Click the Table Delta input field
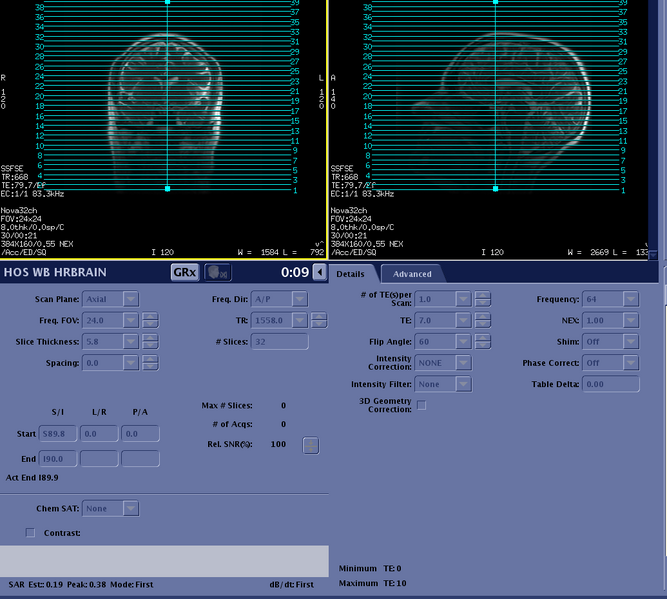The height and width of the screenshot is (599, 667). pos(610,384)
